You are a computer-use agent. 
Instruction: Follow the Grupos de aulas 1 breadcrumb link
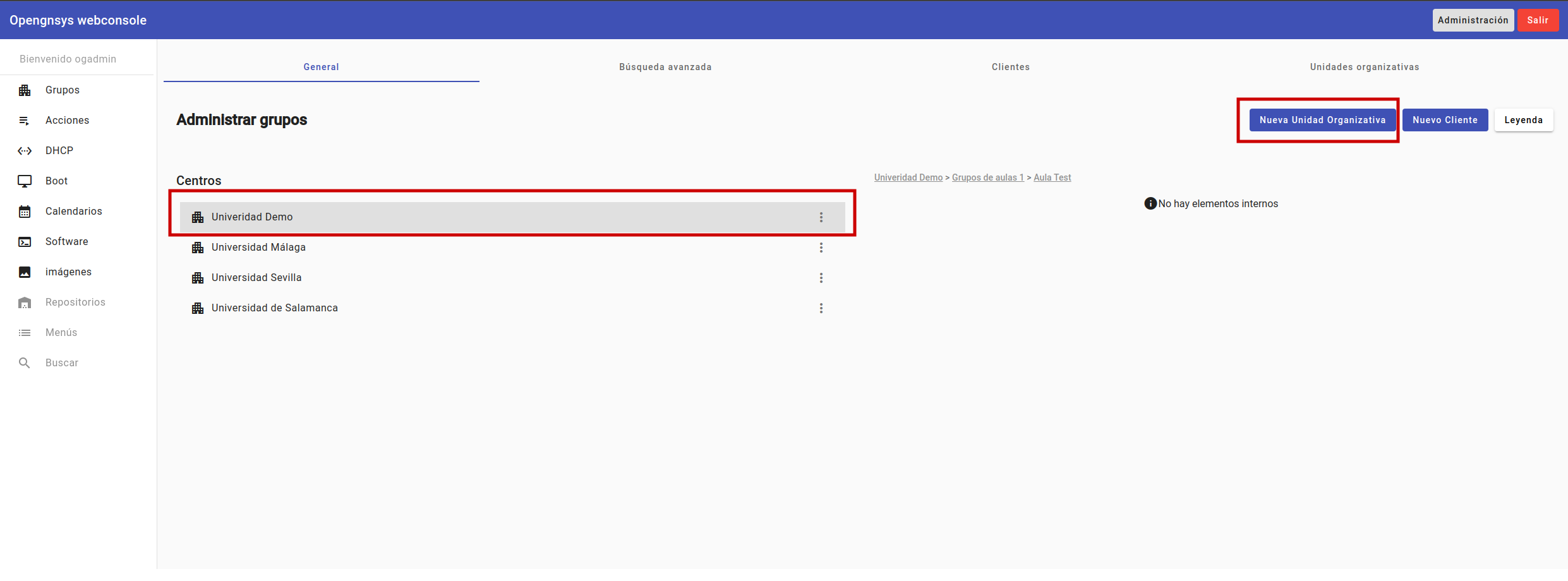[x=987, y=177]
